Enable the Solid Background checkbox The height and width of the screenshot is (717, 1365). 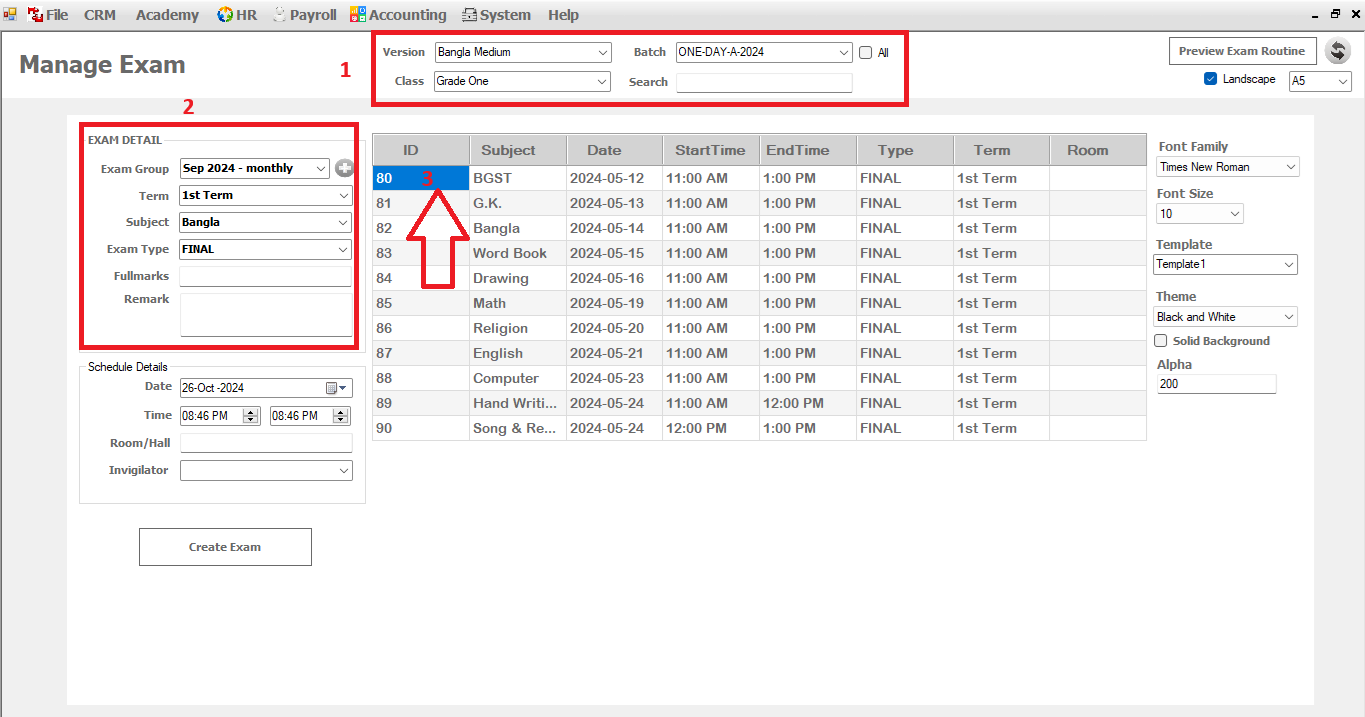click(x=1161, y=341)
